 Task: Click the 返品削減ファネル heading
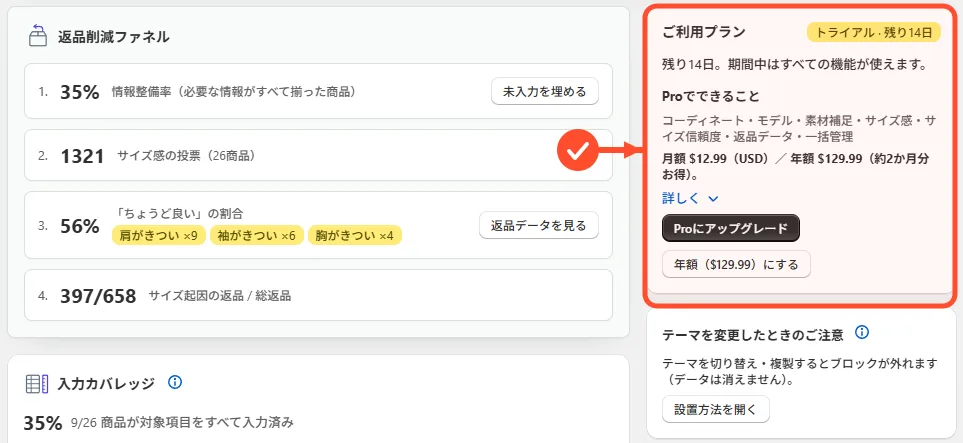[114, 37]
